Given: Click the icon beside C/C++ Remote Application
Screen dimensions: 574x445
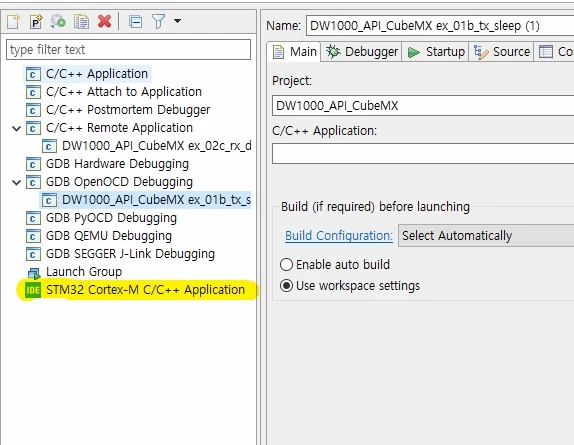Looking at the screenshot, I should click(33, 128).
